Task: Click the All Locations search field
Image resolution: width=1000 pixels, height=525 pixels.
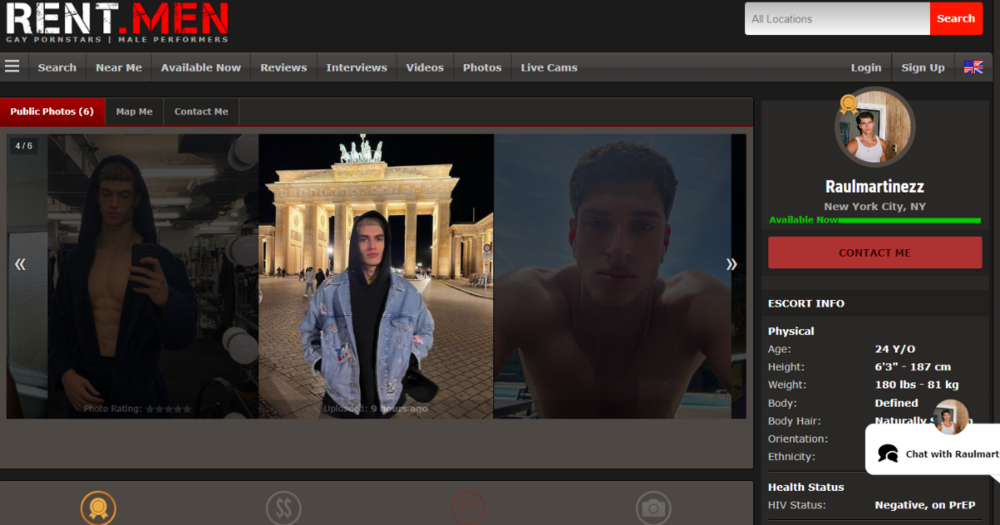Action: 836,19
